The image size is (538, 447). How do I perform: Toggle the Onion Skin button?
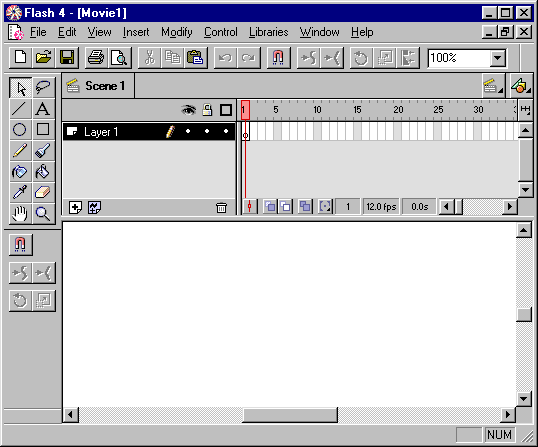270,207
